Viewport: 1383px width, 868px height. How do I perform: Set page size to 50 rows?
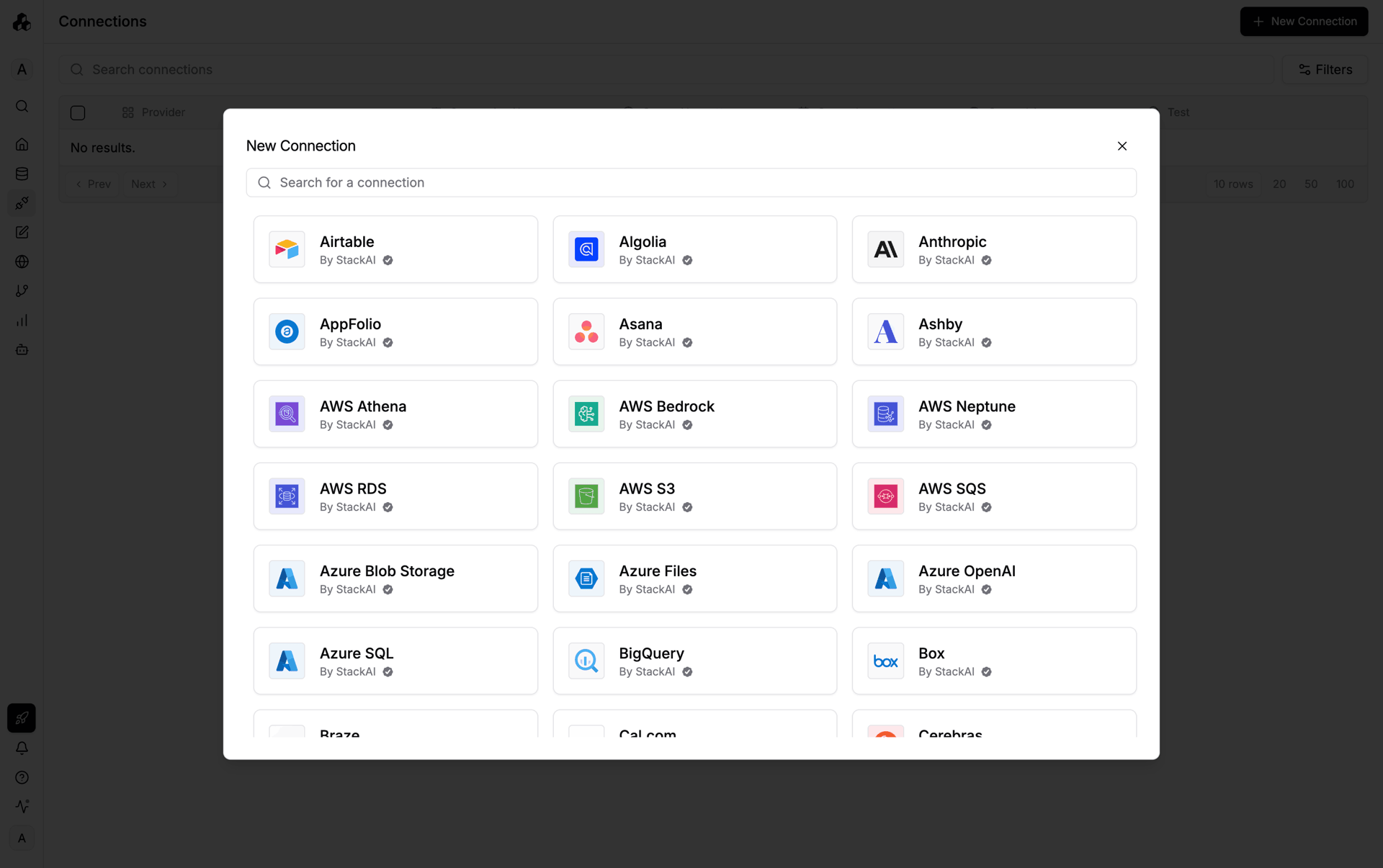[1311, 184]
